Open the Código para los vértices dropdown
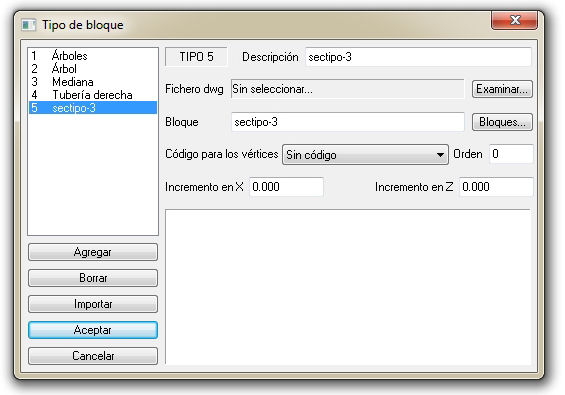Screen dimensions: 565x395 point(365,155)
